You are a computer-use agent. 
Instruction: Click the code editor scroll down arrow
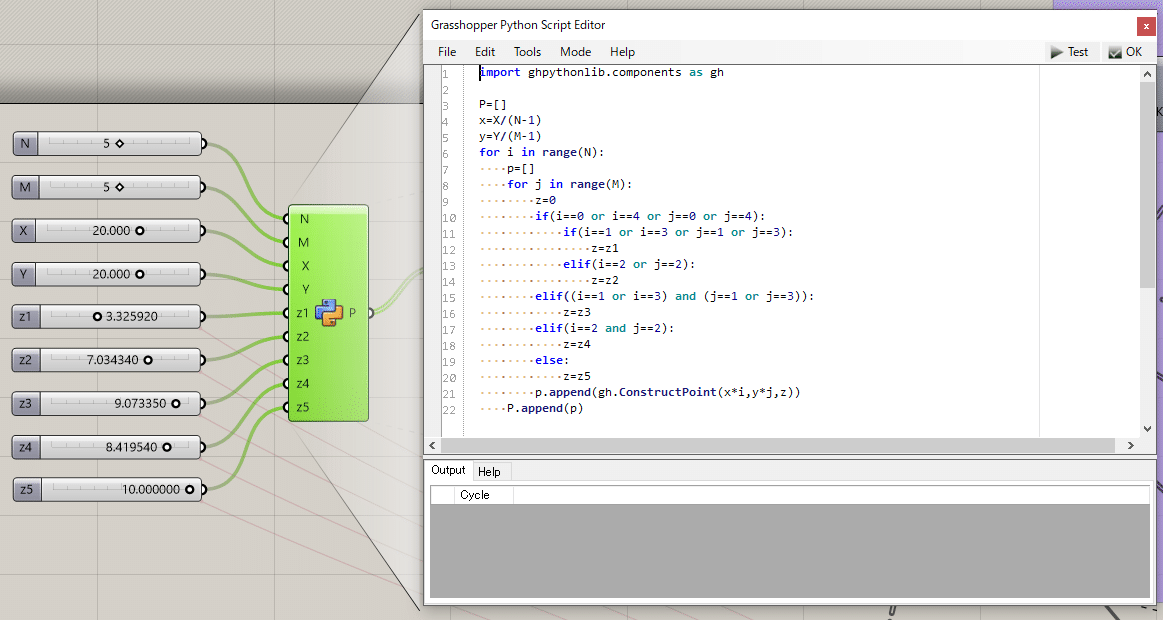pos(1147,429)
